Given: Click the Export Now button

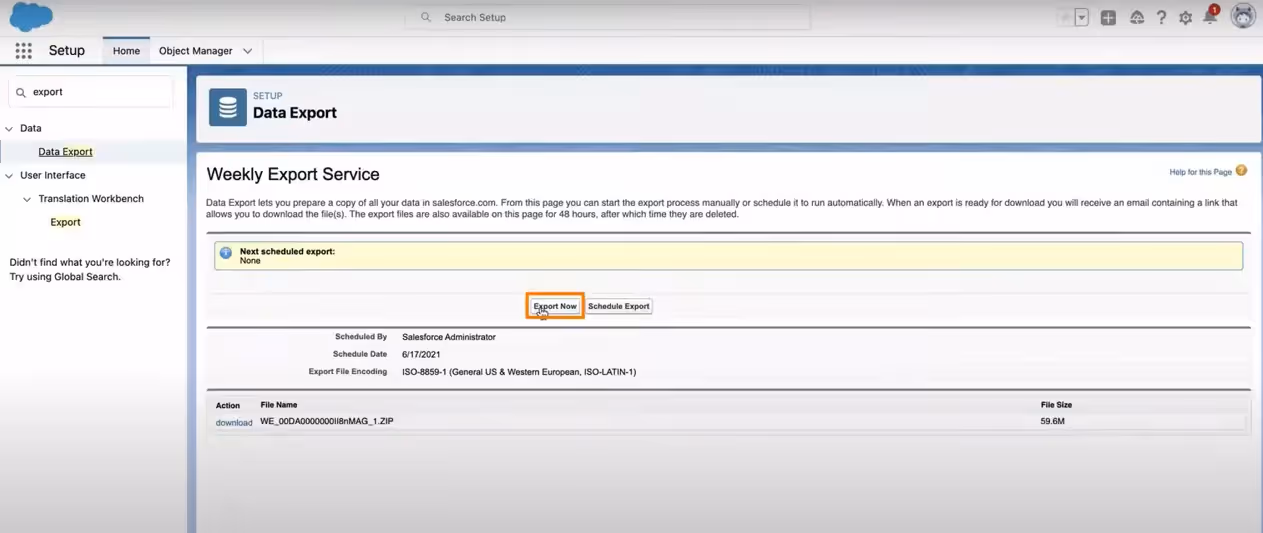Looking at the screenshot, I should (555, 306).
